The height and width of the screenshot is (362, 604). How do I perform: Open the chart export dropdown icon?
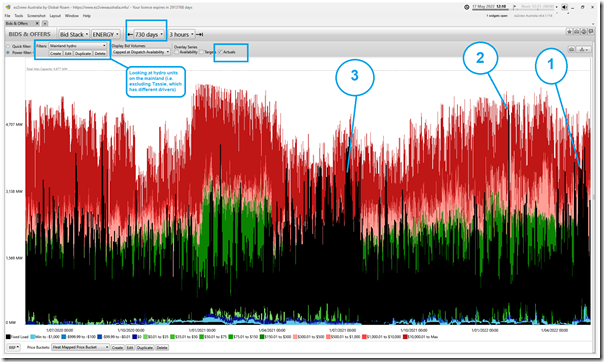(584, 49)
